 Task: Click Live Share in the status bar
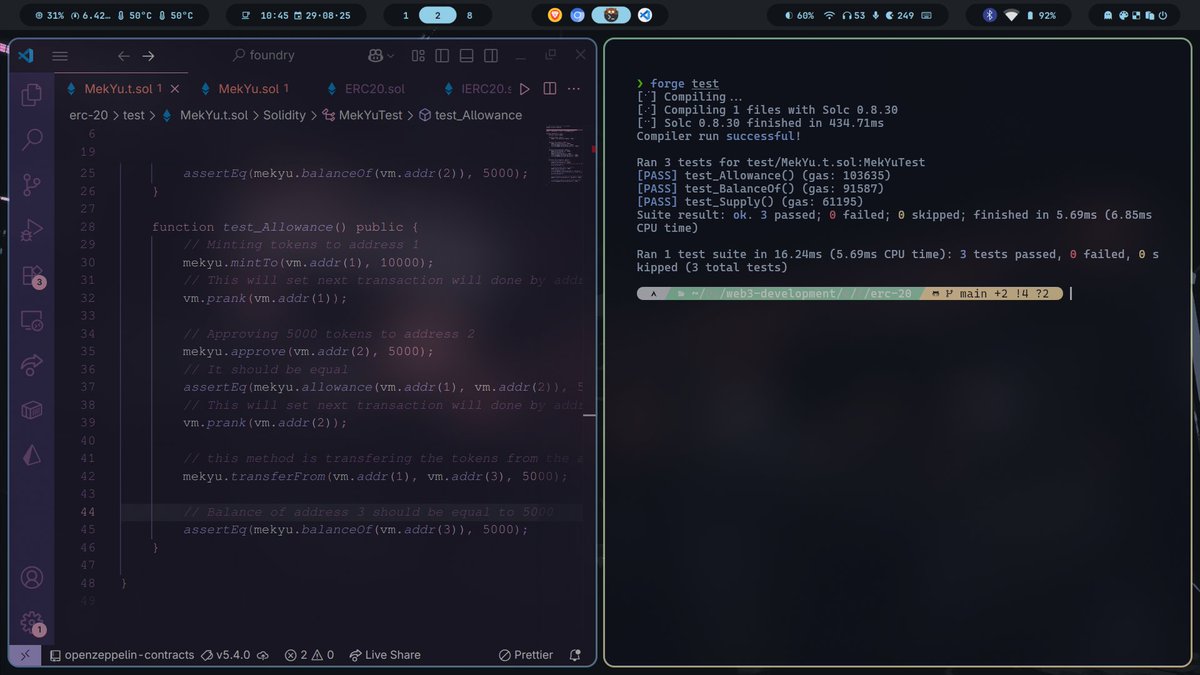pyautogui.click(x=385, y=655)
